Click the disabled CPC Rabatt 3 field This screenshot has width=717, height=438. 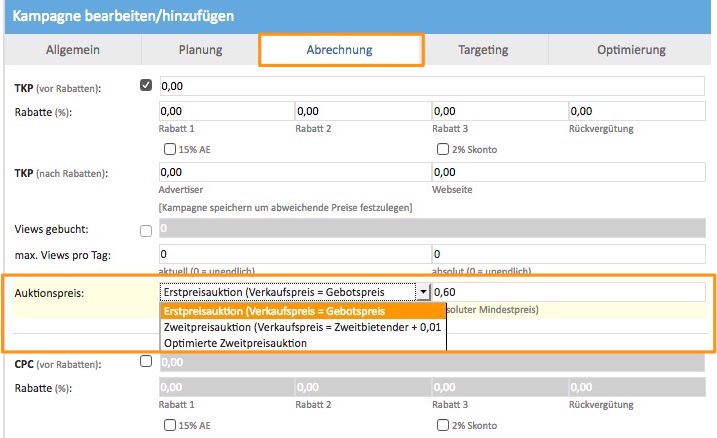click(500, 387)
